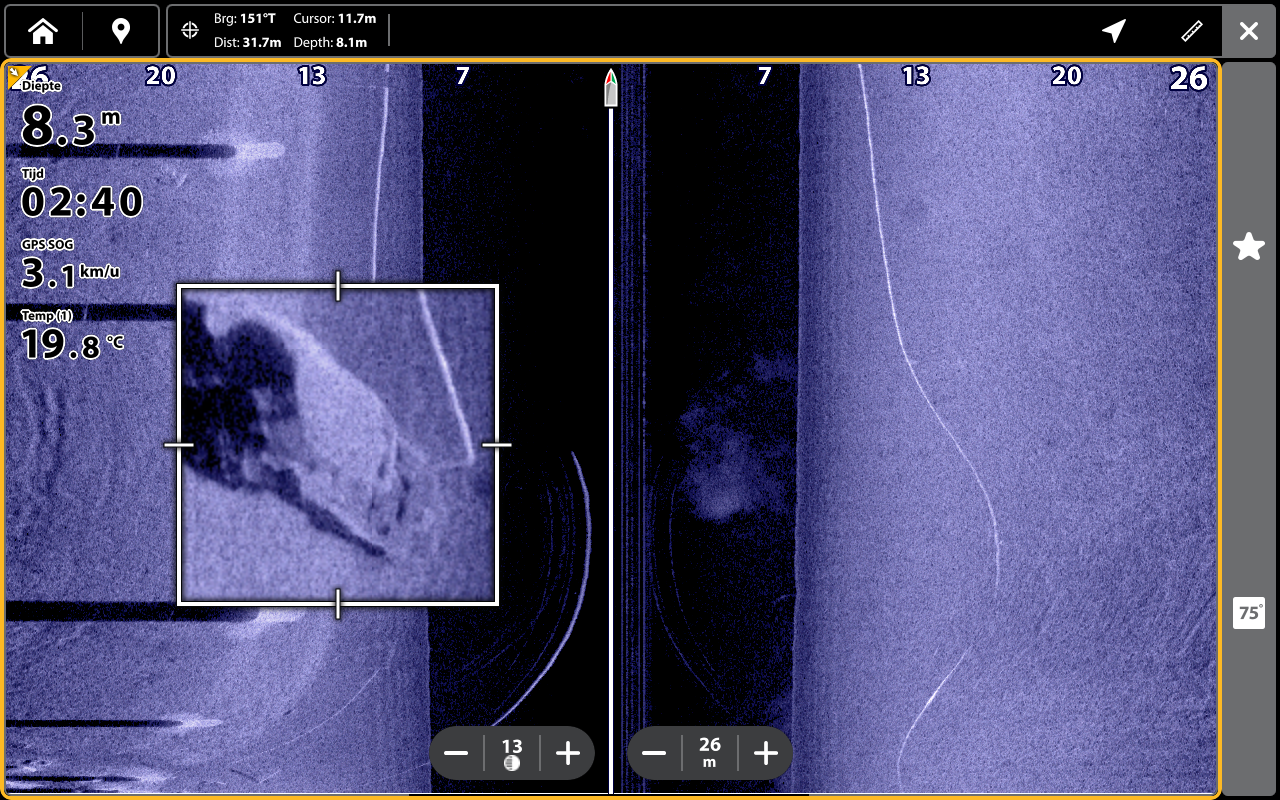This screenshot has height=800, width=1280.
Task: Start Go To navigation with the arrow icon
Action: tap(1114, 31)
